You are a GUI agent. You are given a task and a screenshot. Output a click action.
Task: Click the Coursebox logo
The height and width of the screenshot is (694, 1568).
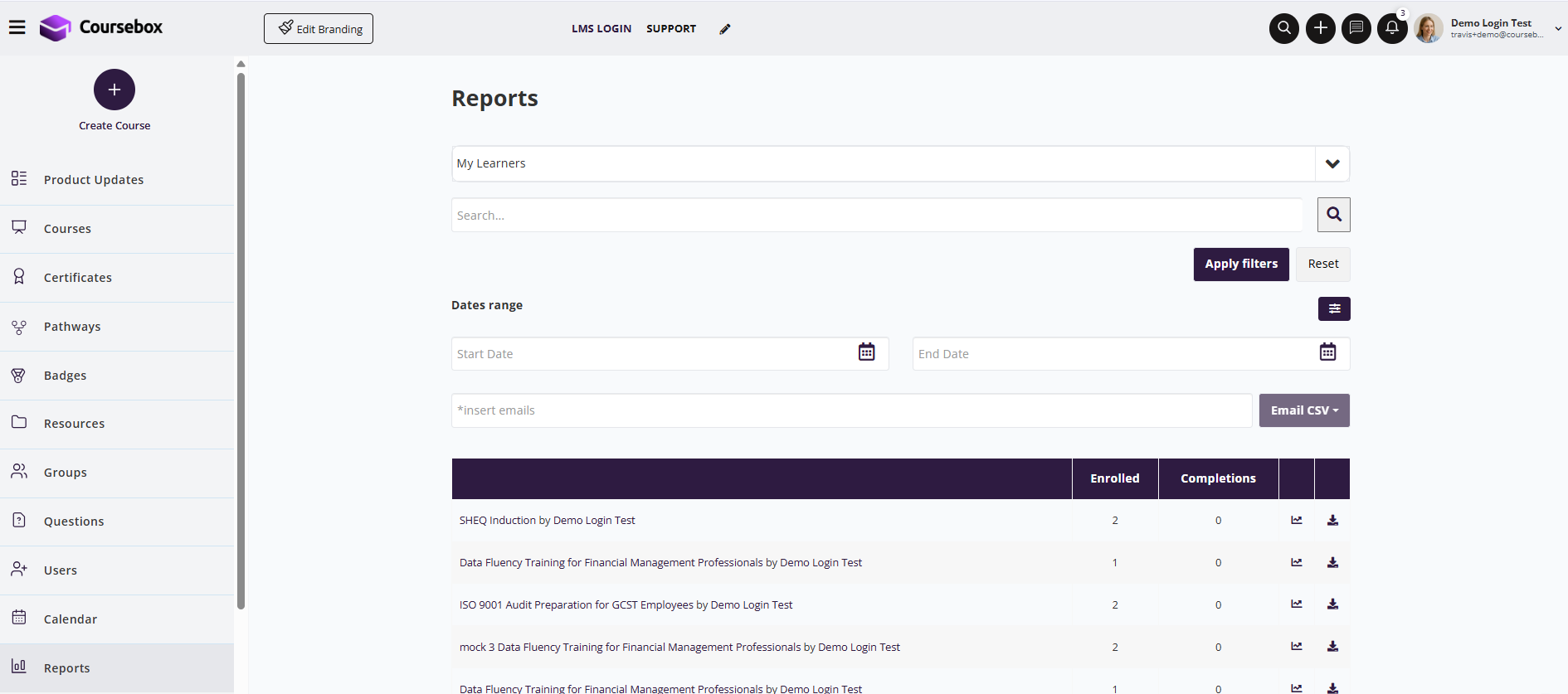click(101, 27)
